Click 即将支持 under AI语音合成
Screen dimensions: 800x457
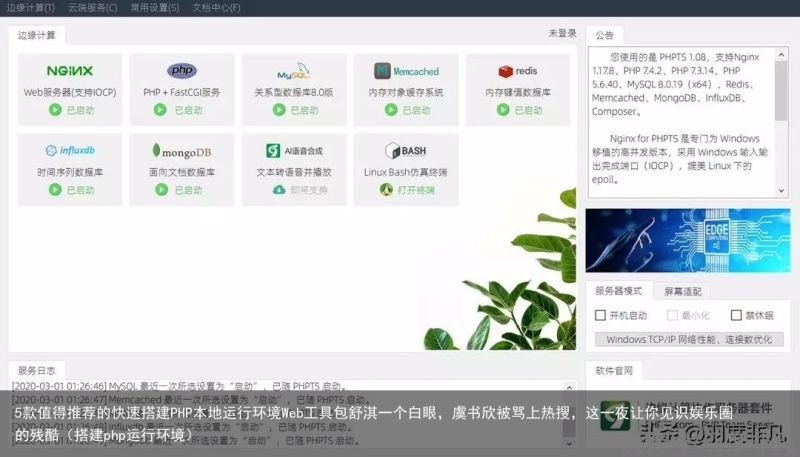point(309,190)
